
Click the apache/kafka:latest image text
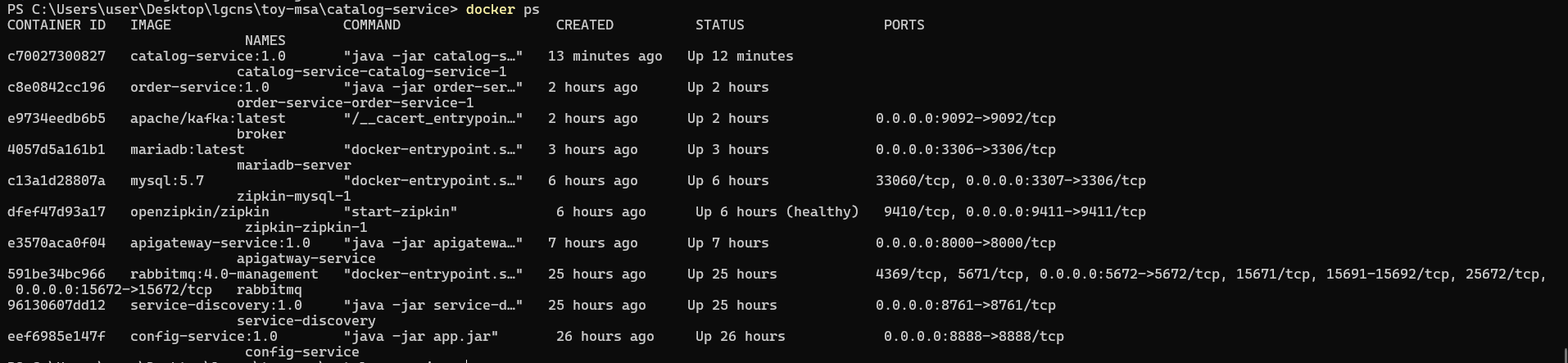208,119
